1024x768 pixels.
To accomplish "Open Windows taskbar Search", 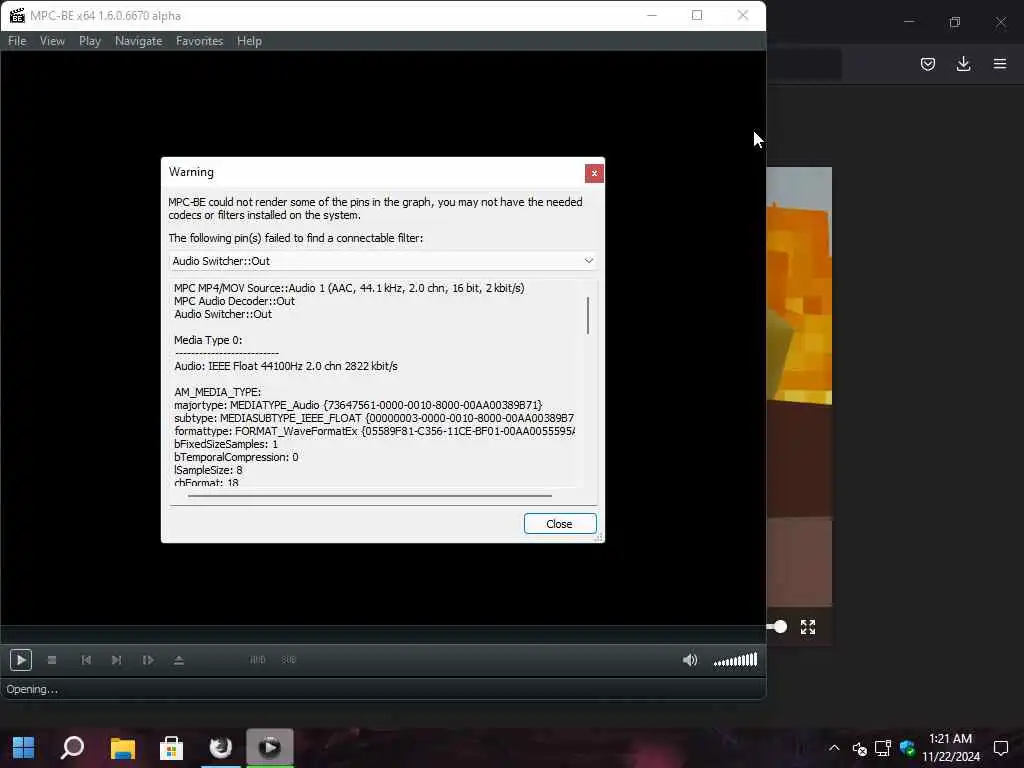I will coord(72,748).
